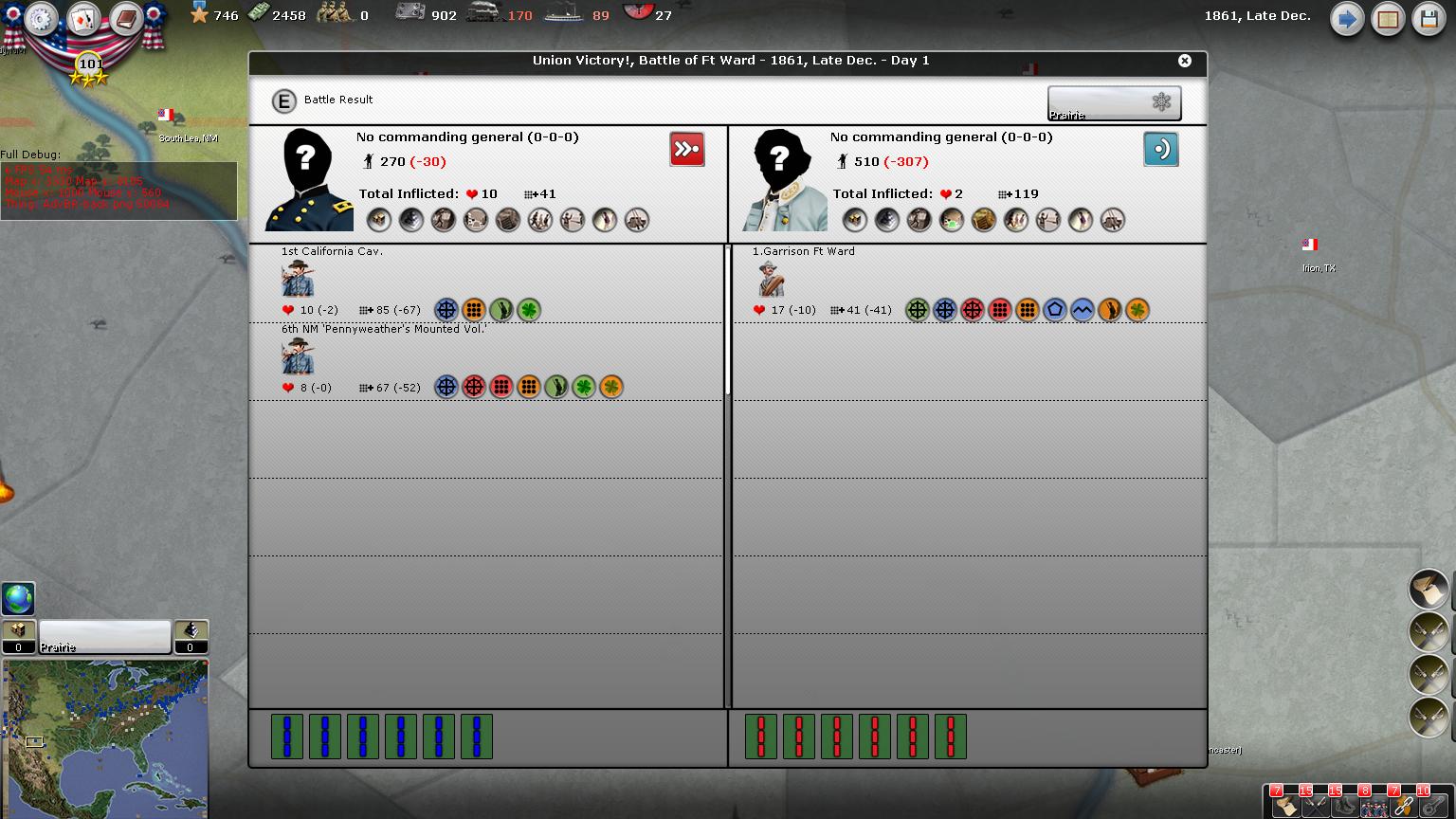Click the globe icon above the minimap
Image resolution: width=1456 pixels, height=819 pixels.
click(18, 599)
